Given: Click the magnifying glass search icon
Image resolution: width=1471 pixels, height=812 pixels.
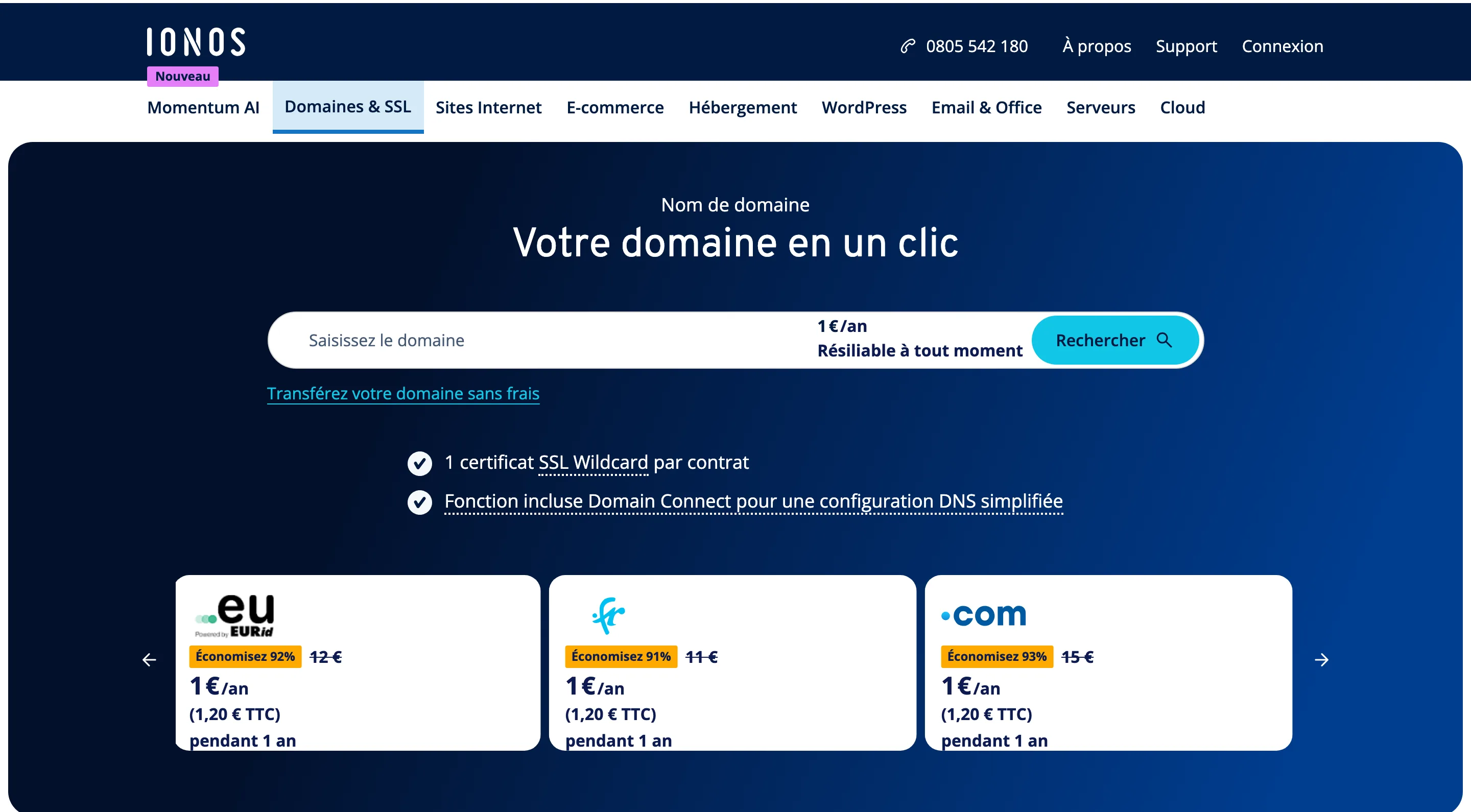Looking at the screenshot, I should pos(1164,340).
